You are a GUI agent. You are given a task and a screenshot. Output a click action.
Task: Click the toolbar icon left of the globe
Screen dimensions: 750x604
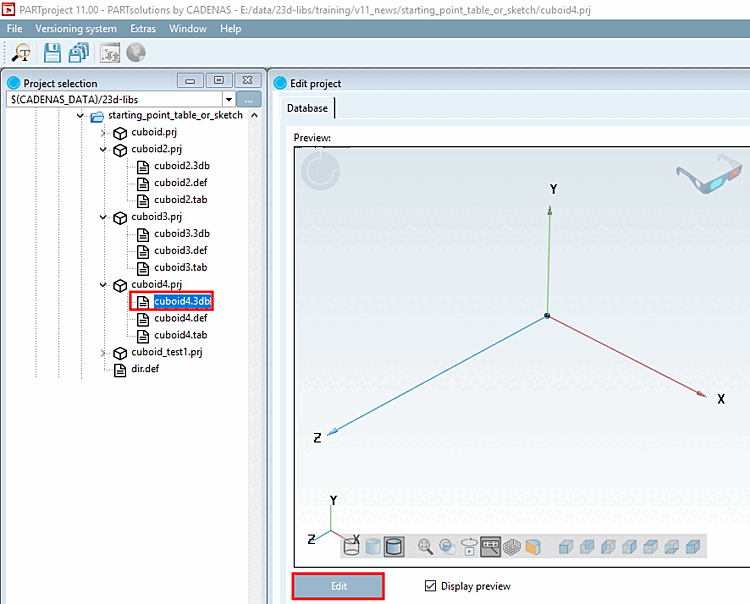110,53
